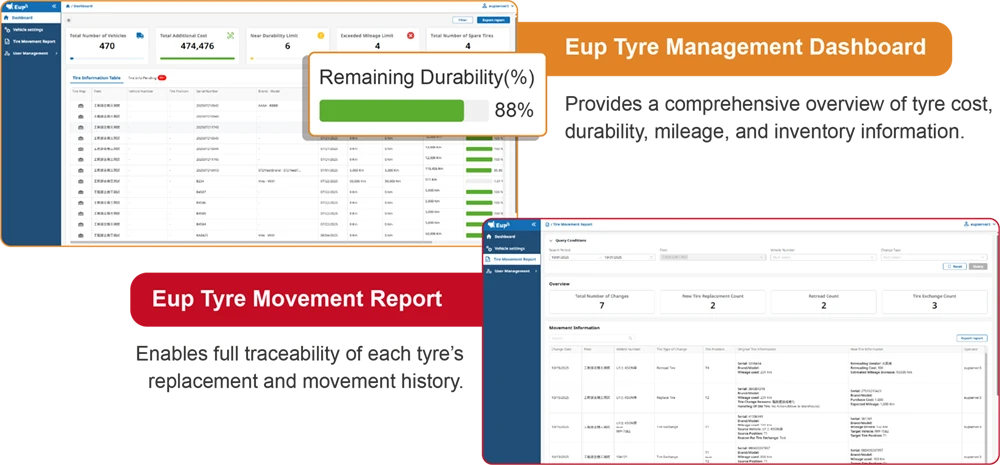Click Dashboard home icon in Report window sidebar

pos(489,237)
